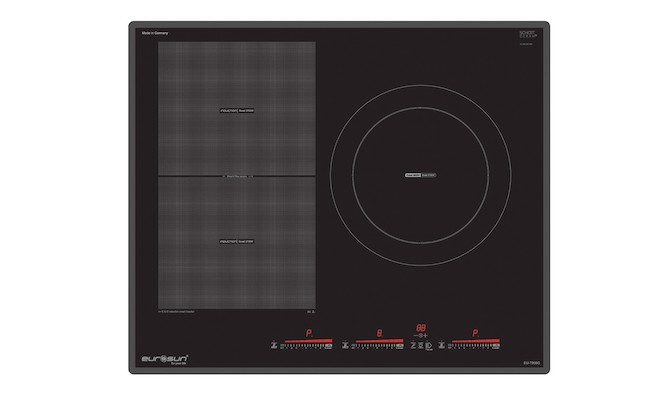
Task: Click the eurosun brand logo
Action: click(164, 359)
